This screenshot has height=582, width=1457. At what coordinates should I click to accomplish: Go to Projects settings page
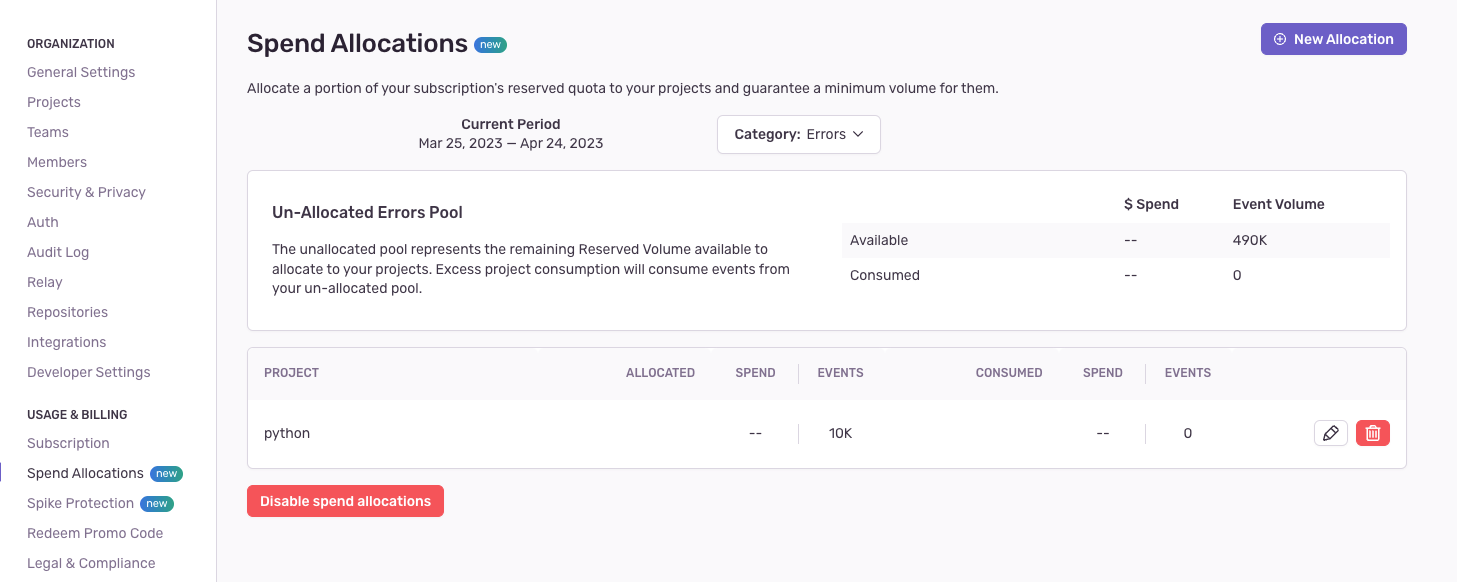(x=54, y=102)
